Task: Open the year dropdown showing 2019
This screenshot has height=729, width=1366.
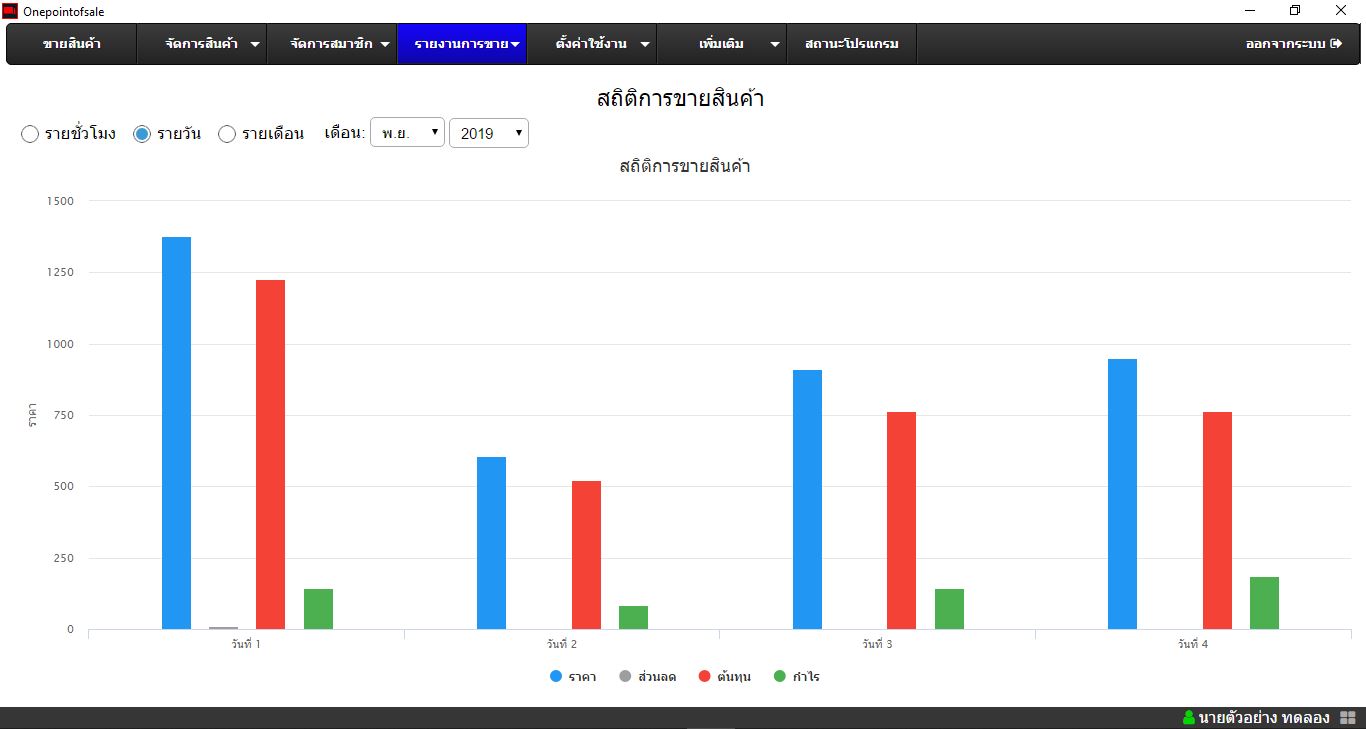Action: click(x=488, y=133)
